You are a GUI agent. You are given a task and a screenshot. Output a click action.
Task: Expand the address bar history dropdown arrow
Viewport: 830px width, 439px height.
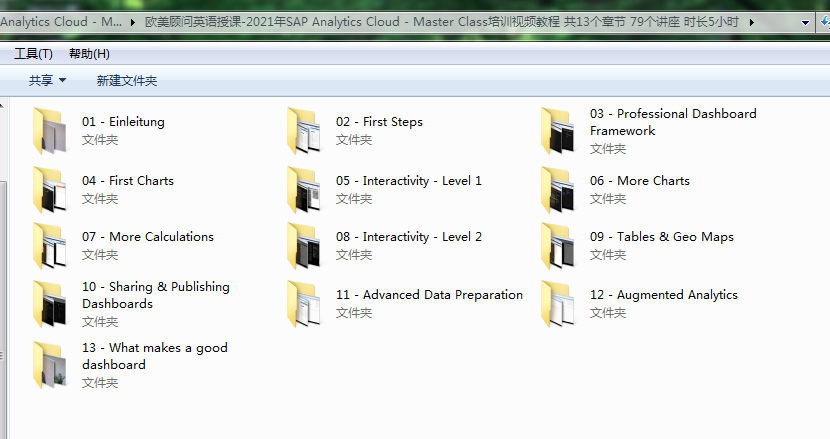coord(805,22)
